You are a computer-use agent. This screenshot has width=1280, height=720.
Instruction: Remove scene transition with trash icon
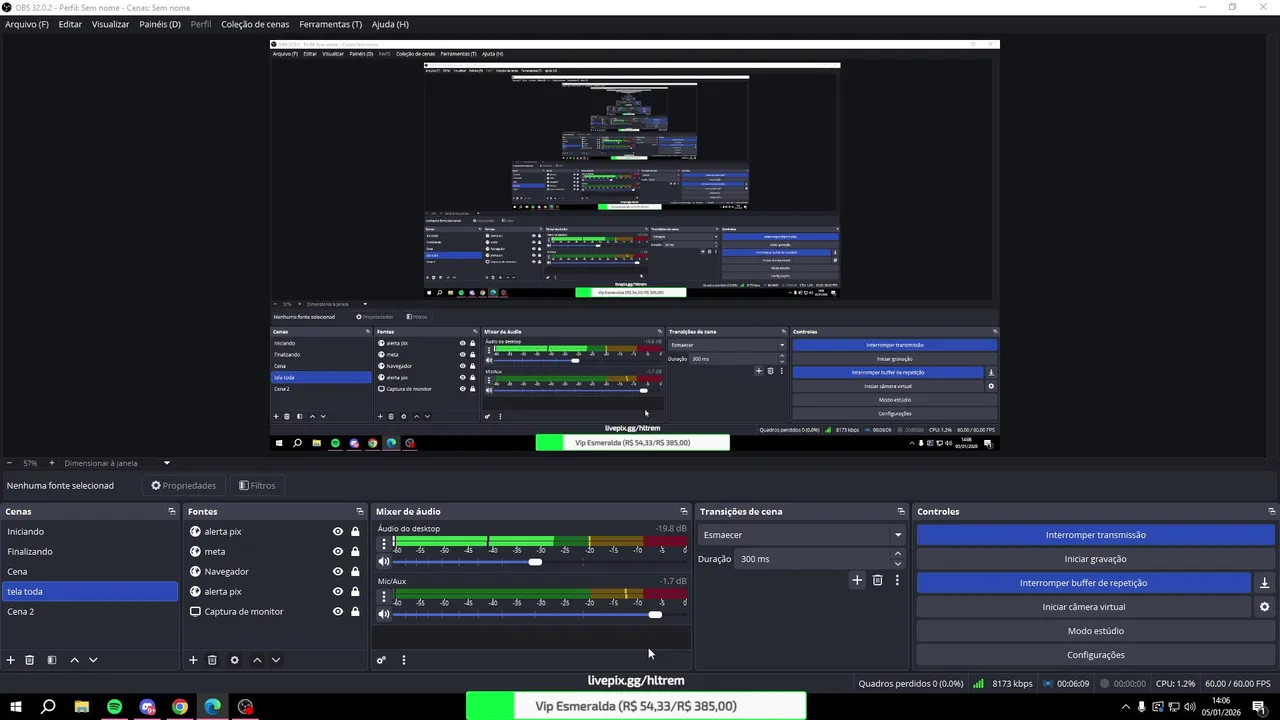pos(877,580)
